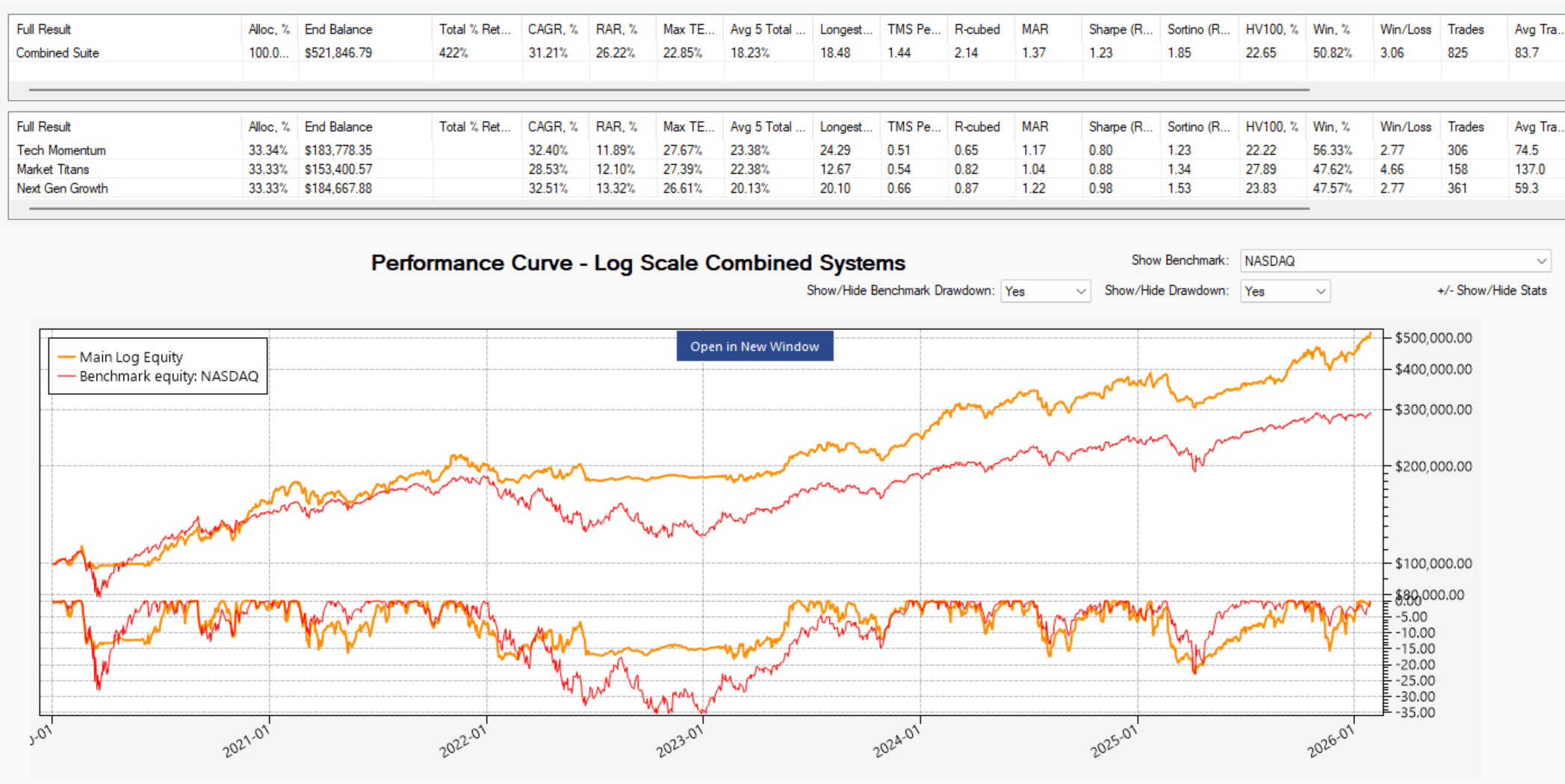Sort top table by CAGR, % column
The image size is (1565, 784).
pos(553,30)
